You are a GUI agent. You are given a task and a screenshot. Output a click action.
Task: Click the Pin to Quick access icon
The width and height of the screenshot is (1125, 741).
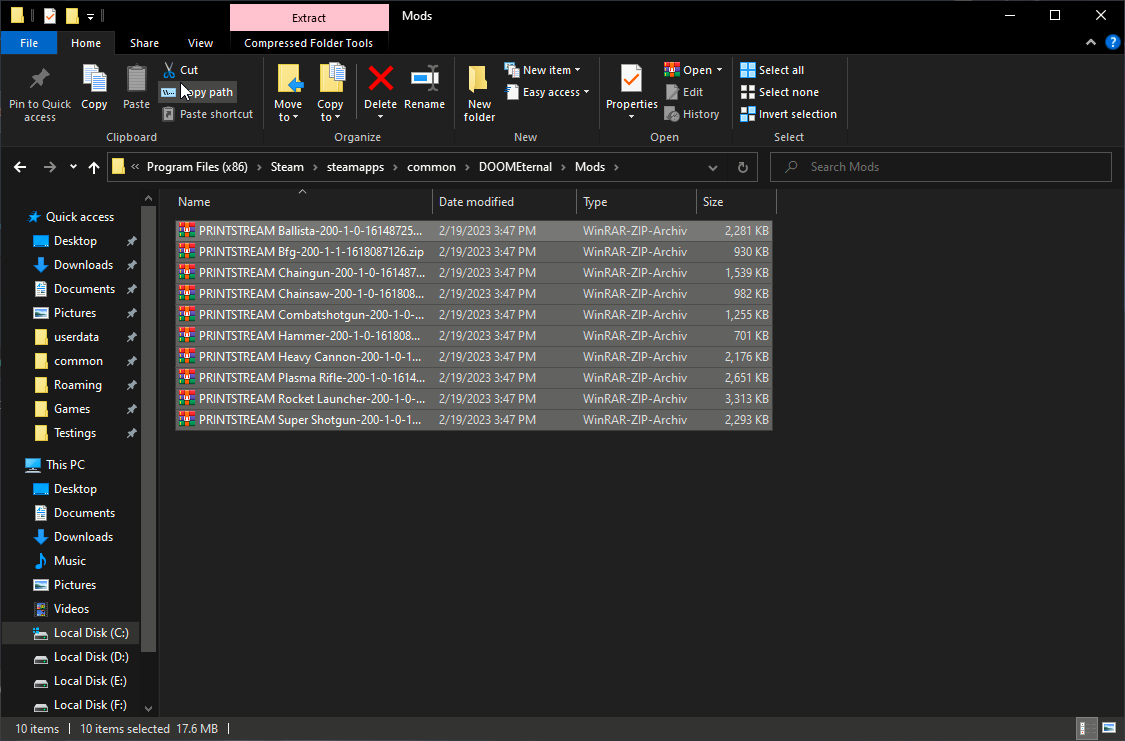39,93
